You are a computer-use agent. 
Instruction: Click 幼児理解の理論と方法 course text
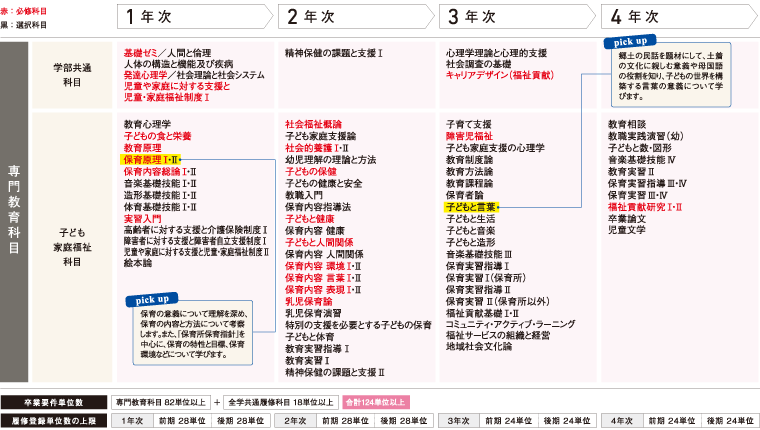[331, 159]
